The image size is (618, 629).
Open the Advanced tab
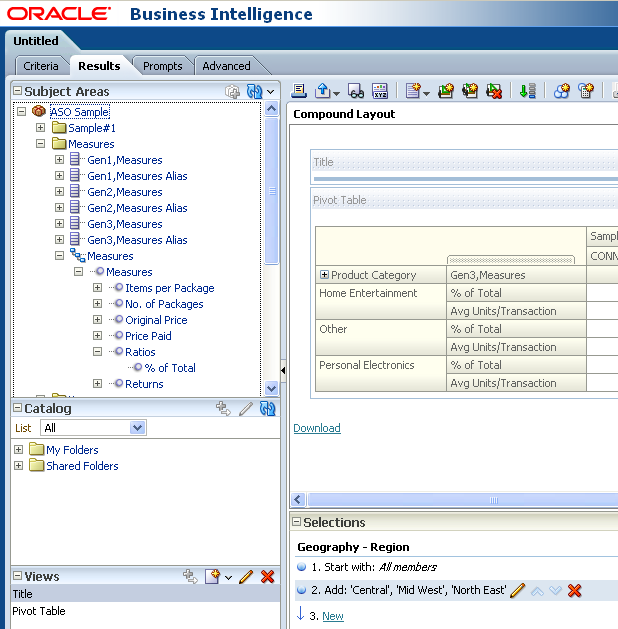(226, 66)
